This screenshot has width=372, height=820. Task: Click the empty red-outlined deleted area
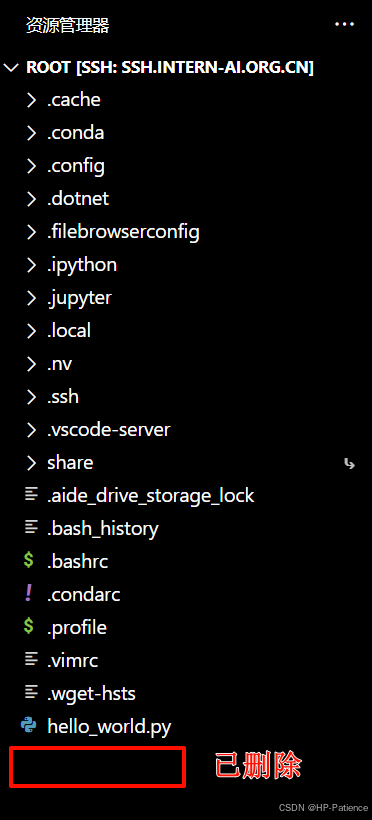[x=97, y=767]
